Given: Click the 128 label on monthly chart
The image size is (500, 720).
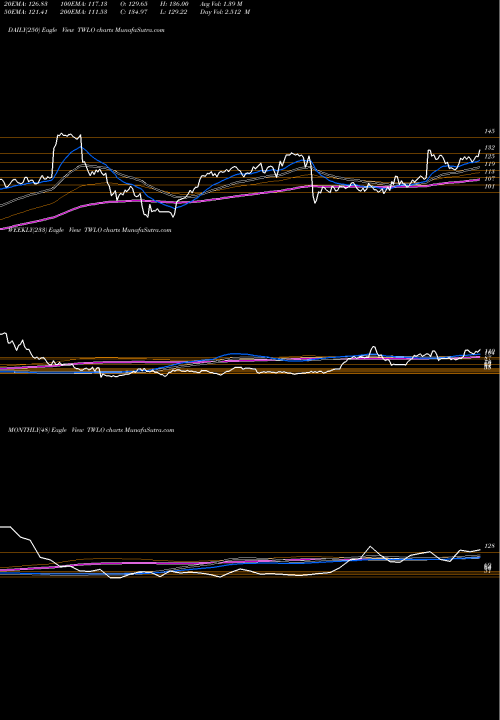Looking at the screenshot, I should 489,546.
